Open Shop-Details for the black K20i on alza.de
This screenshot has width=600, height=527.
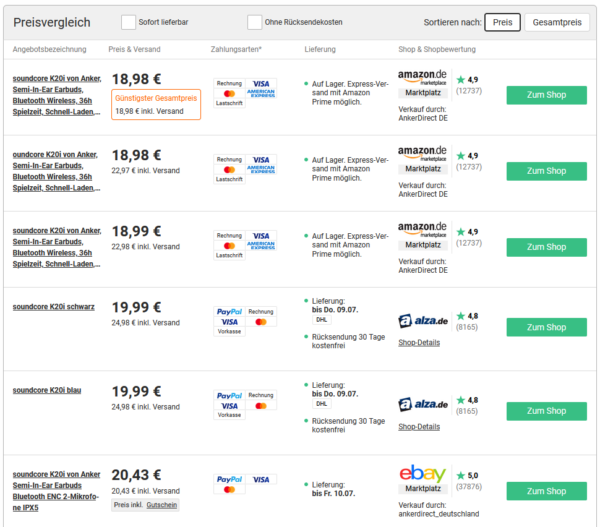coord(419,343)
